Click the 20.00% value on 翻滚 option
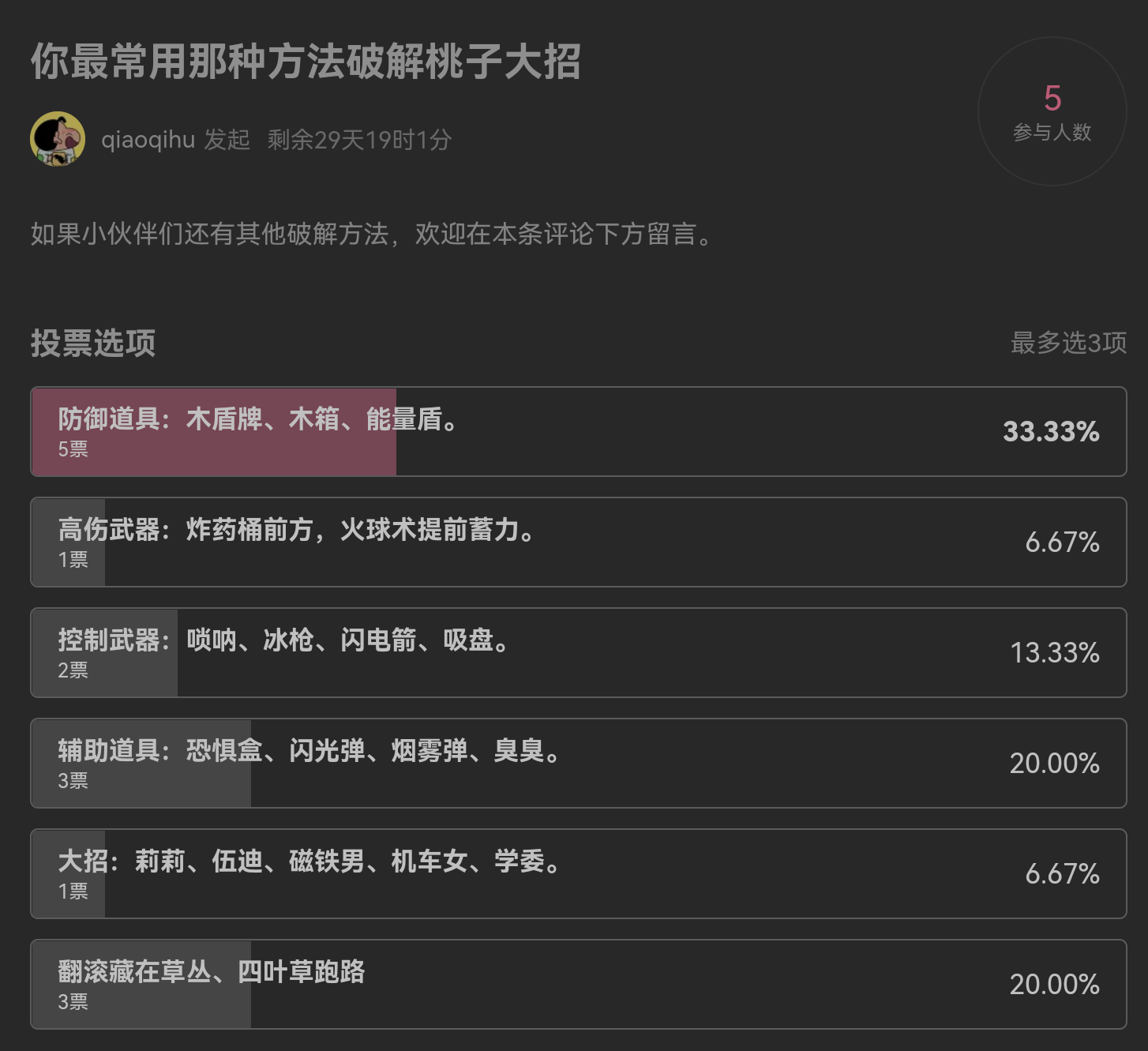This screenshot has height=1051, width=1148. click(1055, 984)
